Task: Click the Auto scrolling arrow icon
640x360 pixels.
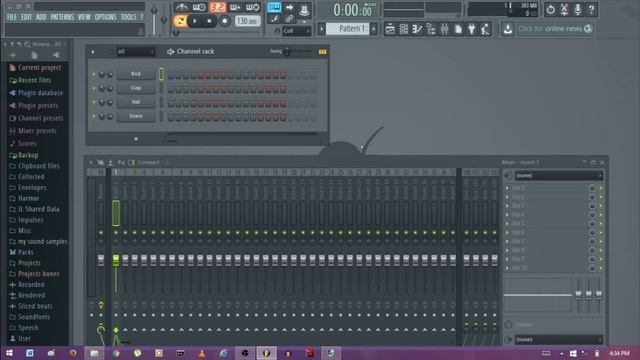Action: (x=289, y=7)
